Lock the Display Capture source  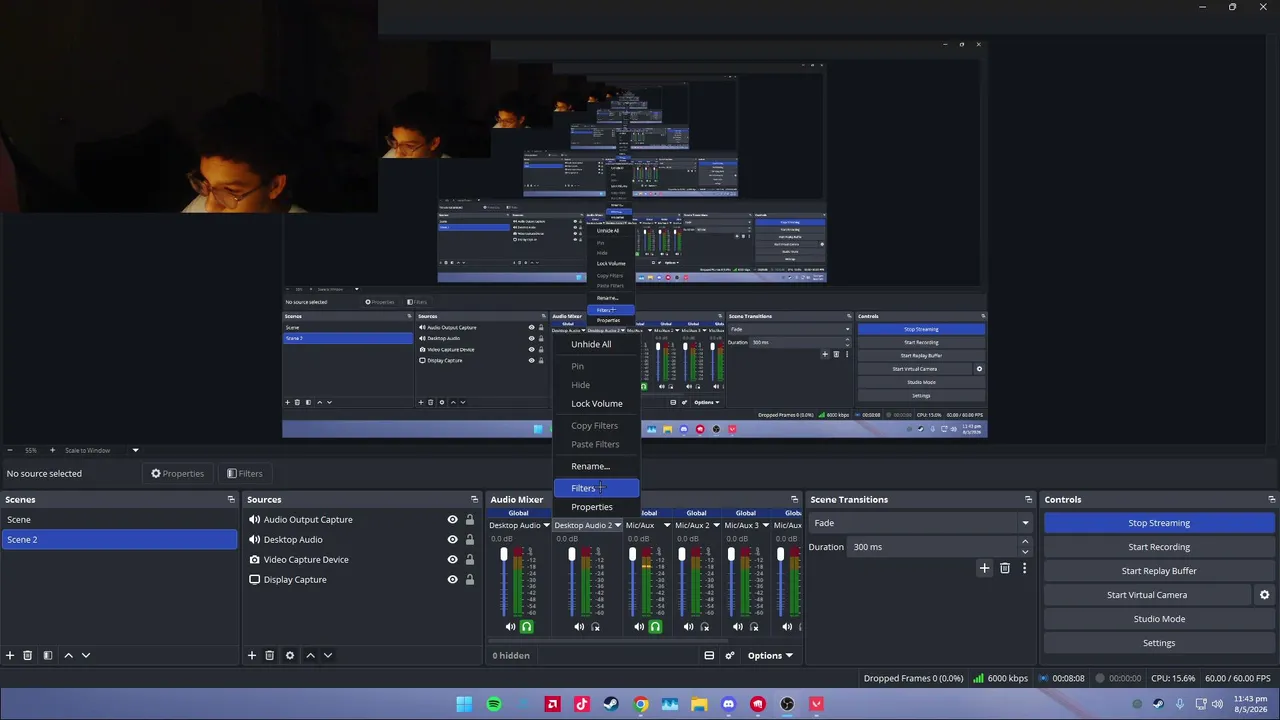[470, 580]
